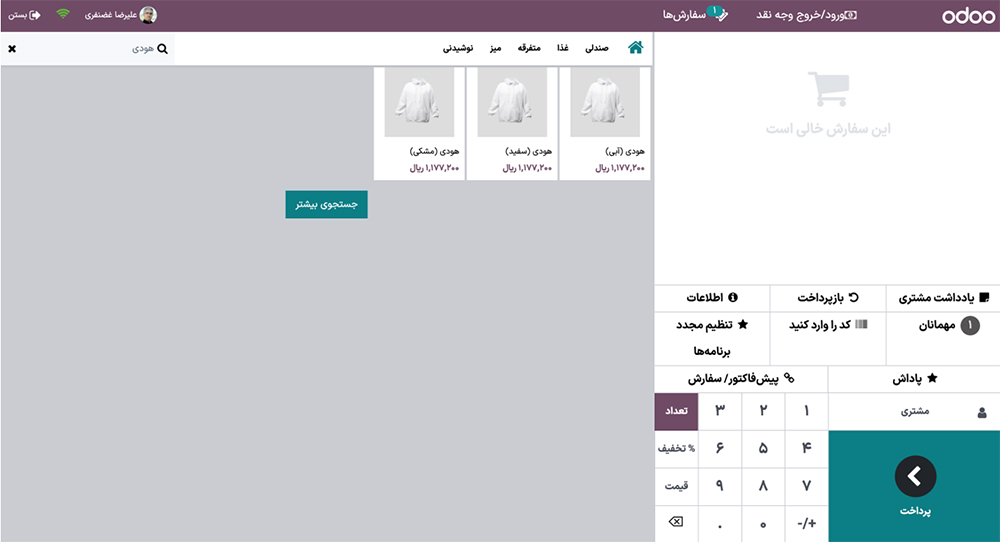
Task: Select the غذا category tab
Action: [x=563, y=48]
